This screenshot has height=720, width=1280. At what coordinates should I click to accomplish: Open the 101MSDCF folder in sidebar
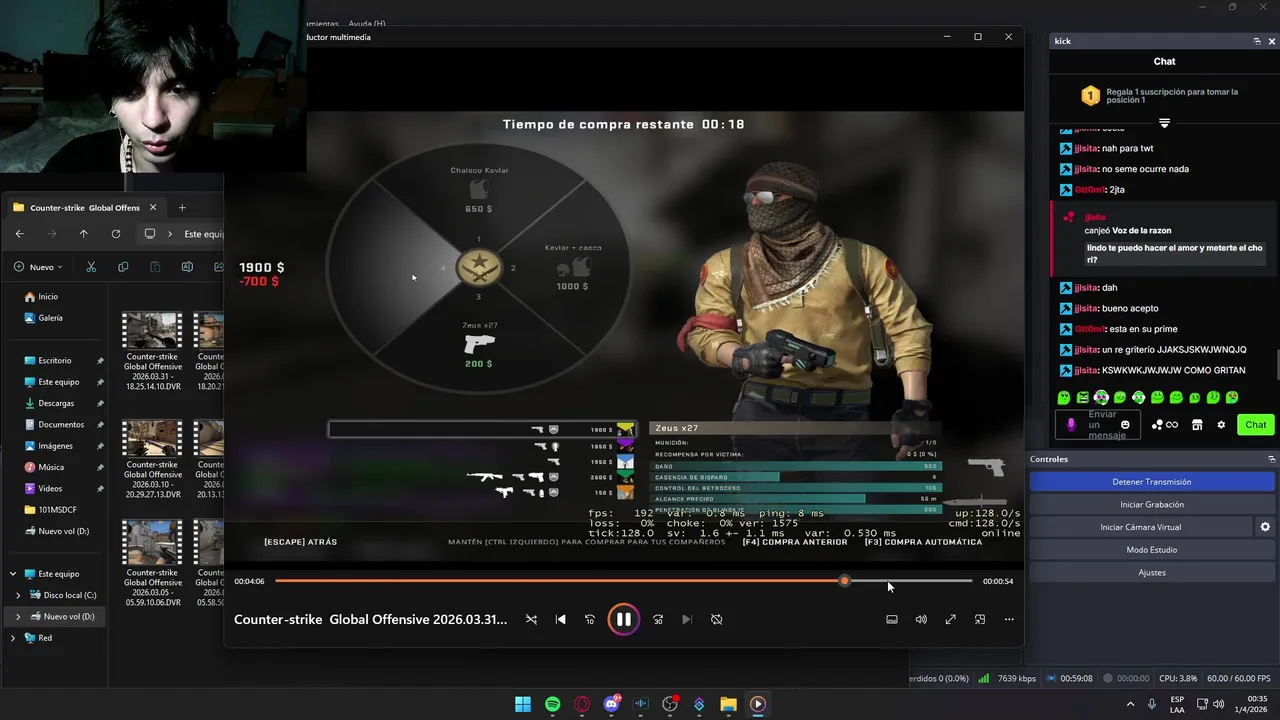(58, 510)
